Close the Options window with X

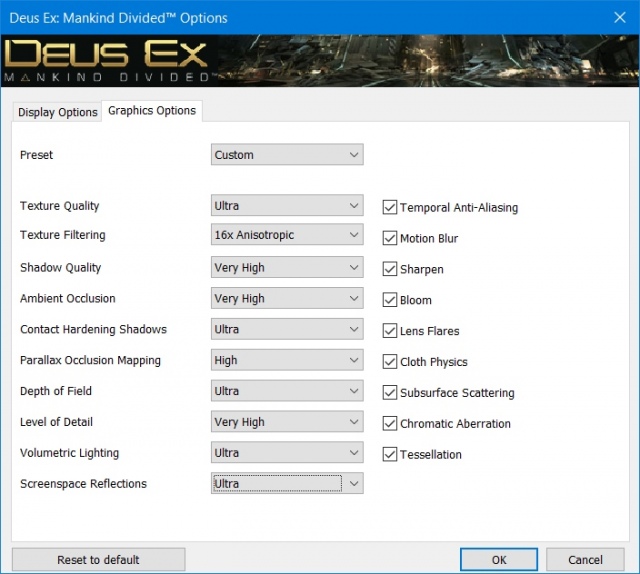620,17
